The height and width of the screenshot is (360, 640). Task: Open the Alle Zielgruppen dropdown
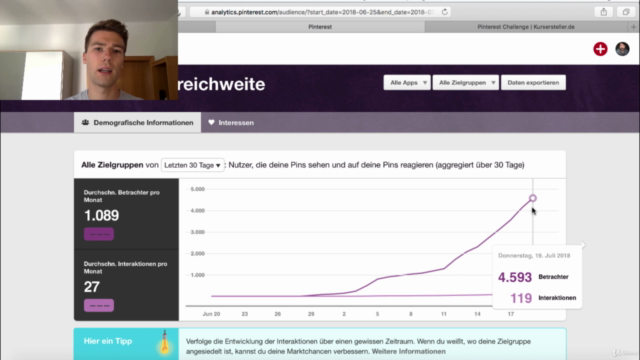pyautogui.click(x=466, y=82)
